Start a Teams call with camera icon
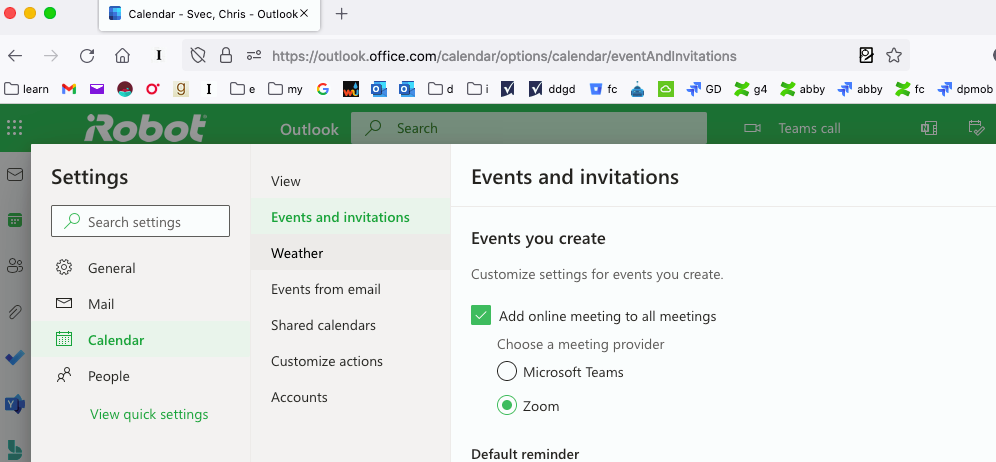The height and width of the screenshot is (462, 996). (752, 128)
